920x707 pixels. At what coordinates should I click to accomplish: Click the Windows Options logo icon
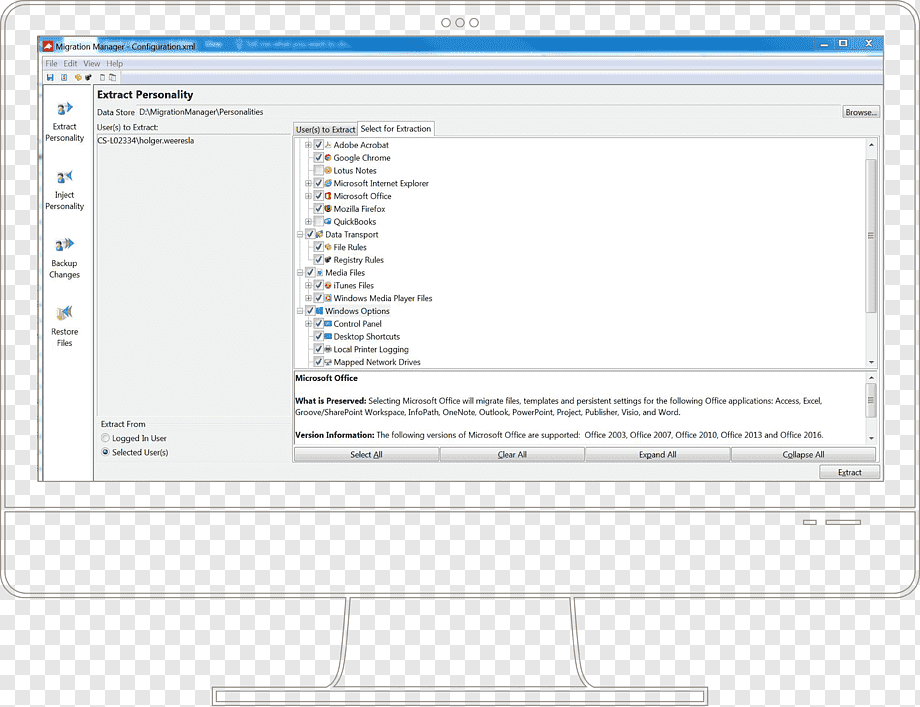click(x=320, y=311)
